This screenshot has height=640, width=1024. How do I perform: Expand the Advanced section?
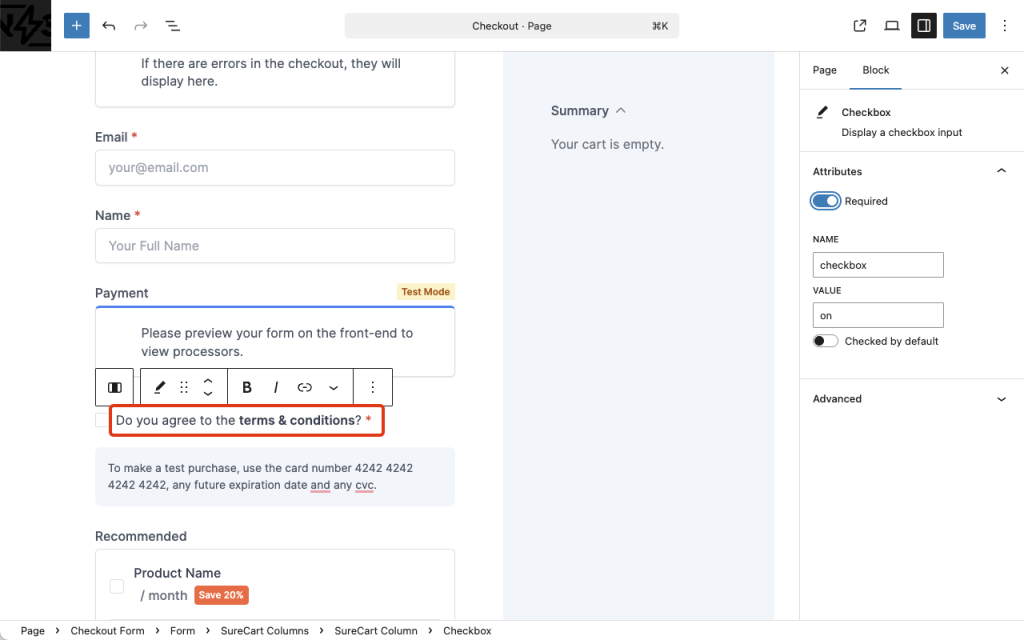coord(911,398)
